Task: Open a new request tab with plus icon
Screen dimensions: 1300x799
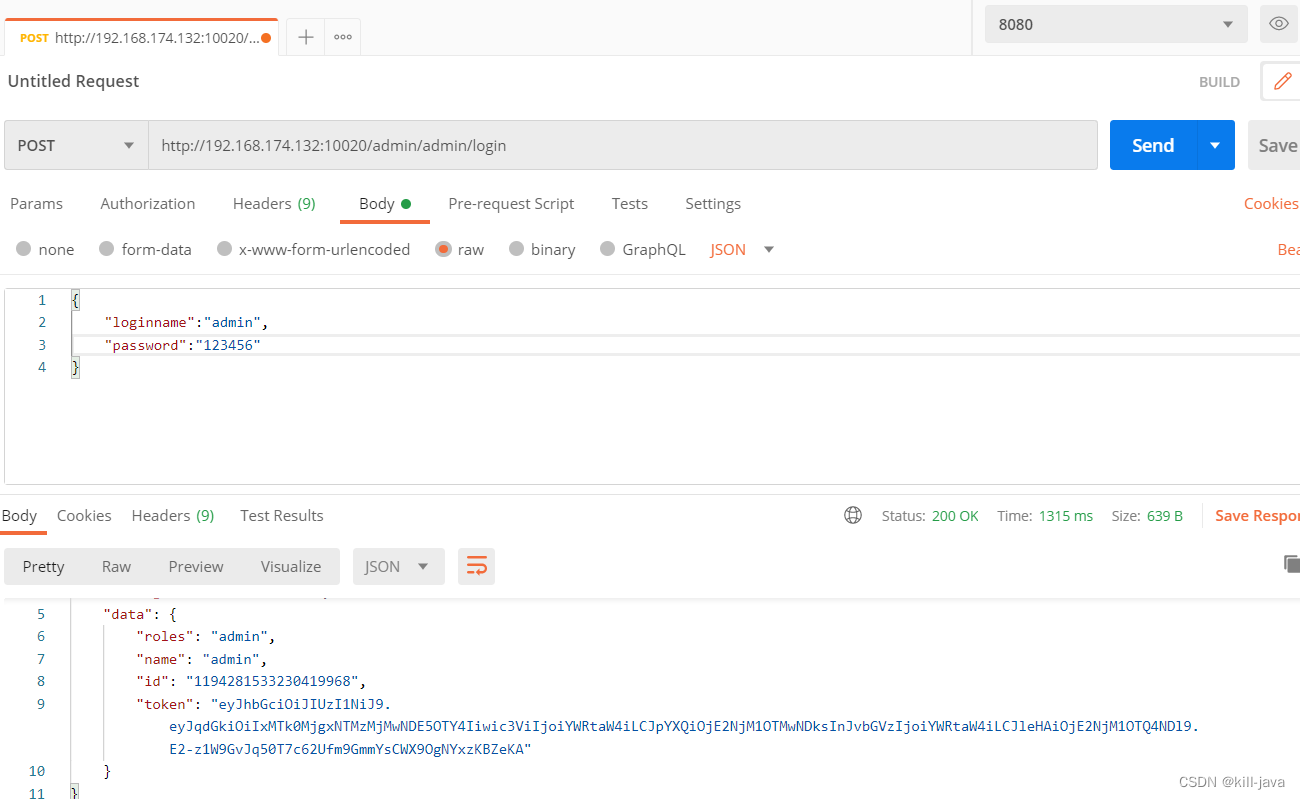Action: pos(306,37)
